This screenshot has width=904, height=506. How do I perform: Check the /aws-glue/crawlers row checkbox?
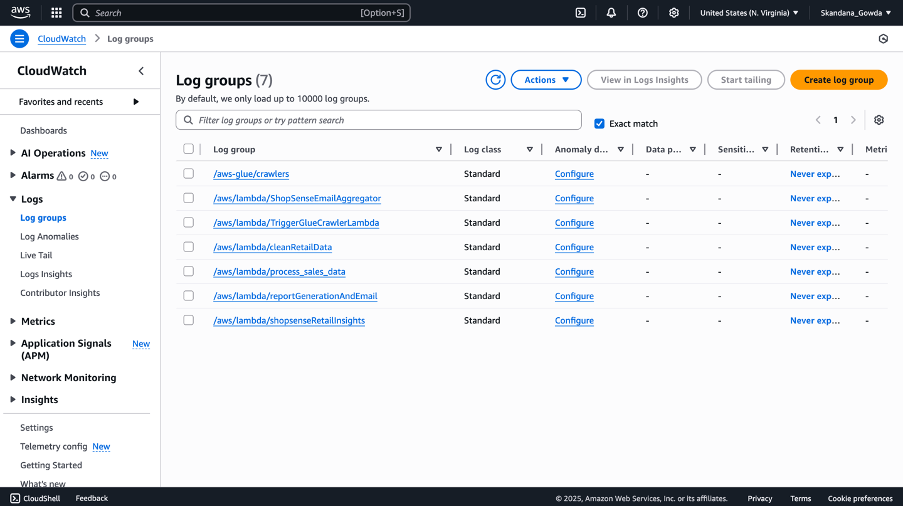point(189,173)
